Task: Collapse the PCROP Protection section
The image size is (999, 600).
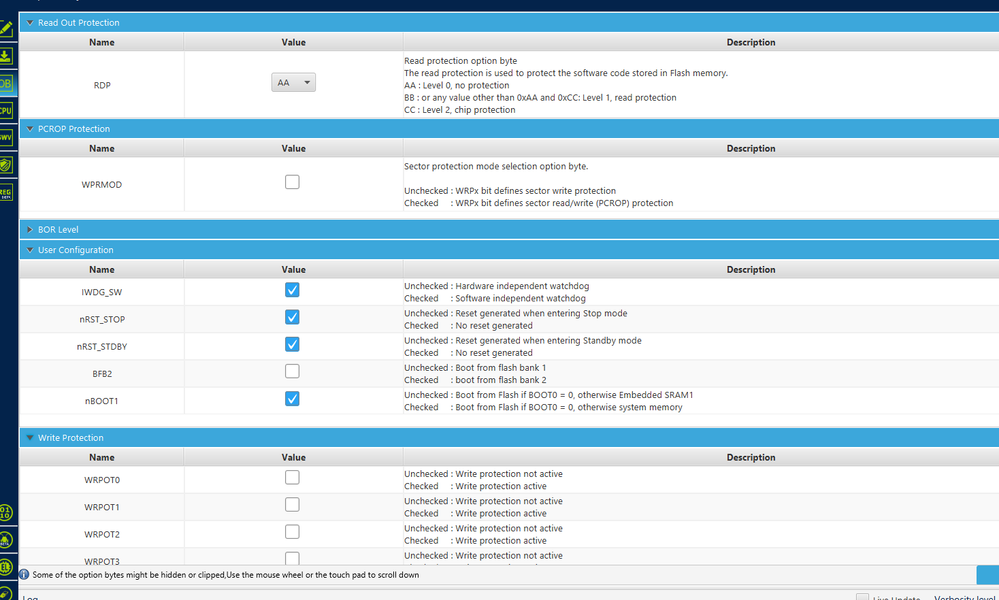Action: click(x=30, y=129)
